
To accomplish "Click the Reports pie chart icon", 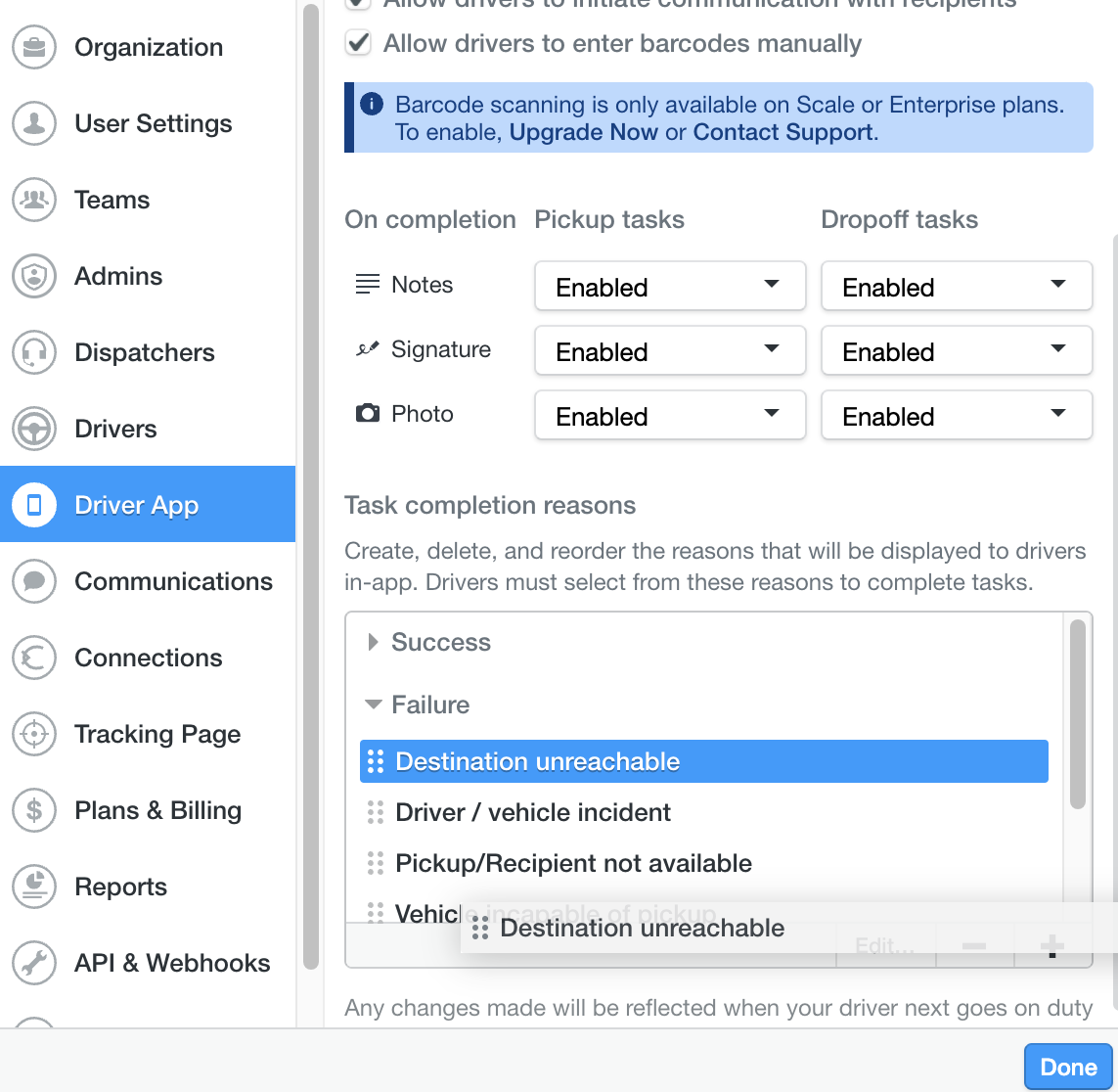I will click(x=33, y=887).
